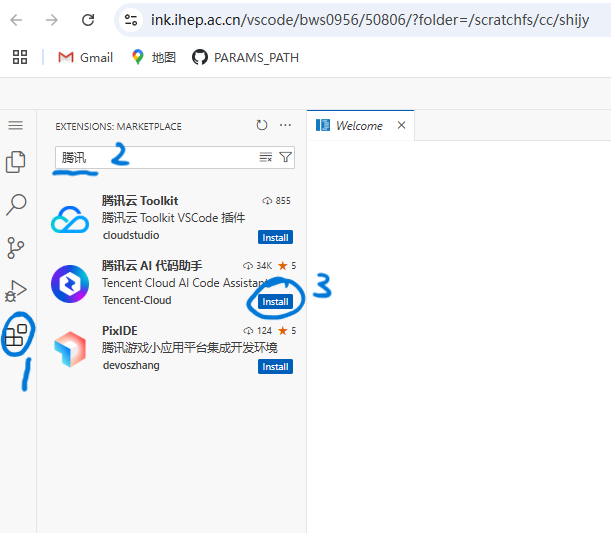Click the 腾讯云 Toolkit cloud logo

(70, 219)
